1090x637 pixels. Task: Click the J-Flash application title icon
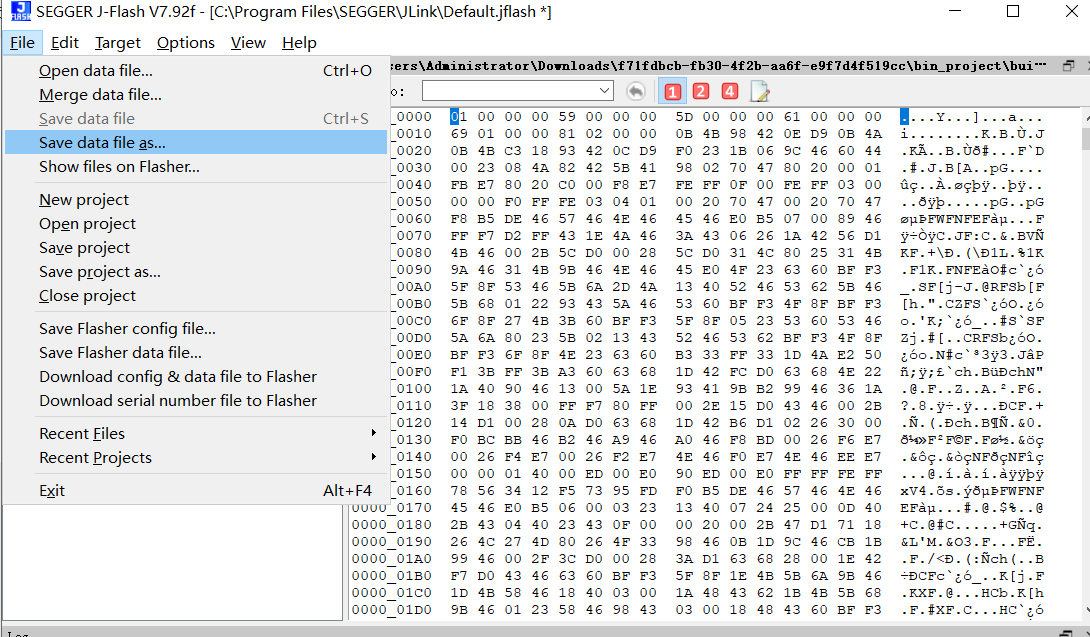[x=20, y=11]
